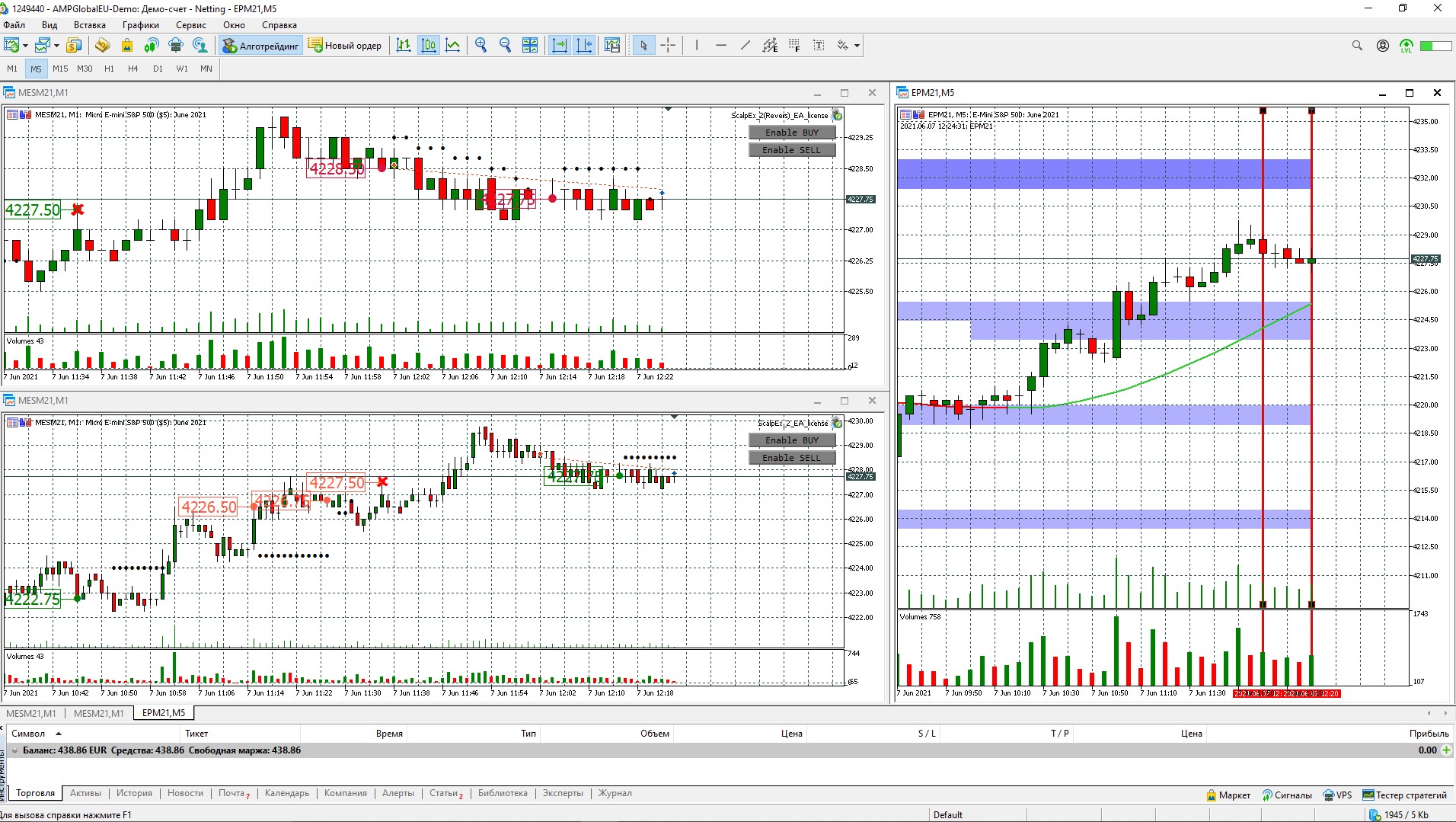Switch chart to line chart type
The height and width of the screenshot is (822, 1456).
point(453,46)
